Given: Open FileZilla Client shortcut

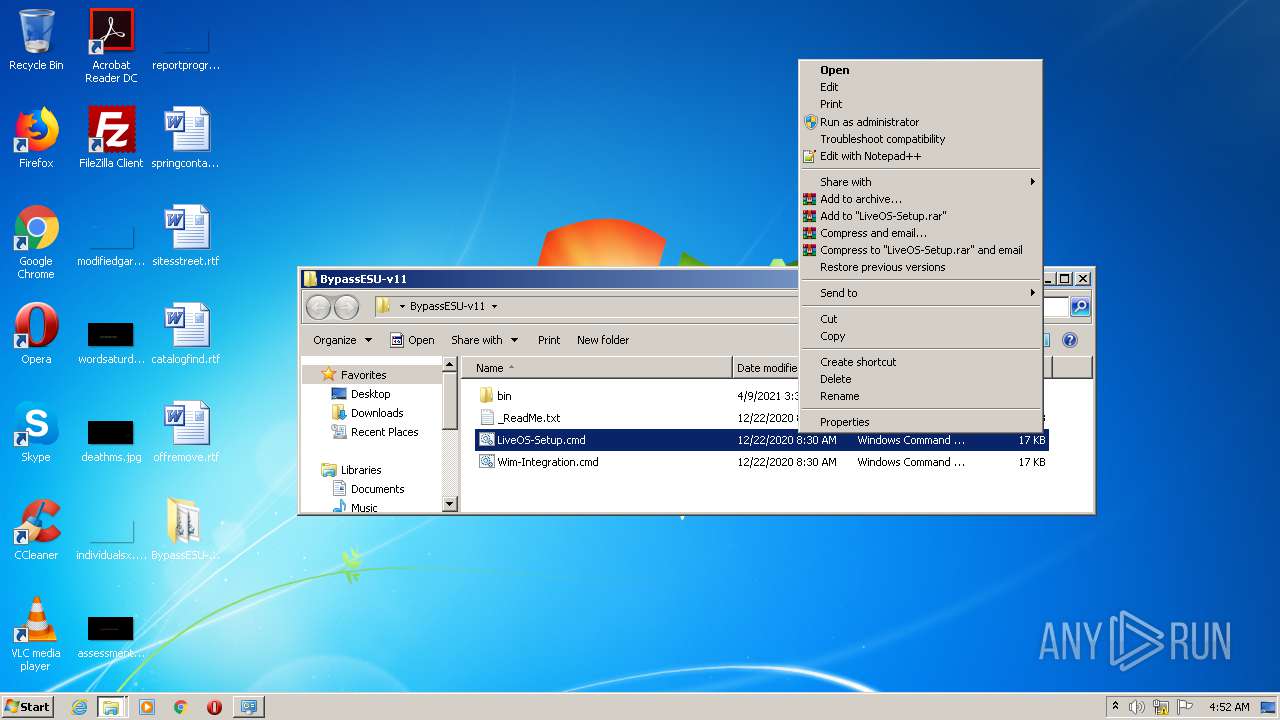Looking at the screenshot, I should click(x=111, y=138).
